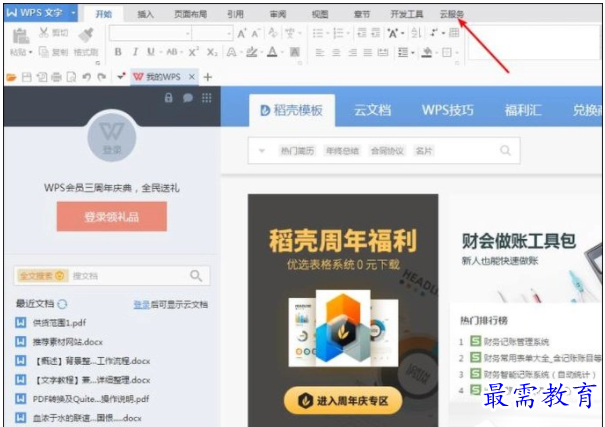This screenshot has height=427, width=605.
Task: Click the magnifier in the 搜文档 box
Action: [196, 275]
